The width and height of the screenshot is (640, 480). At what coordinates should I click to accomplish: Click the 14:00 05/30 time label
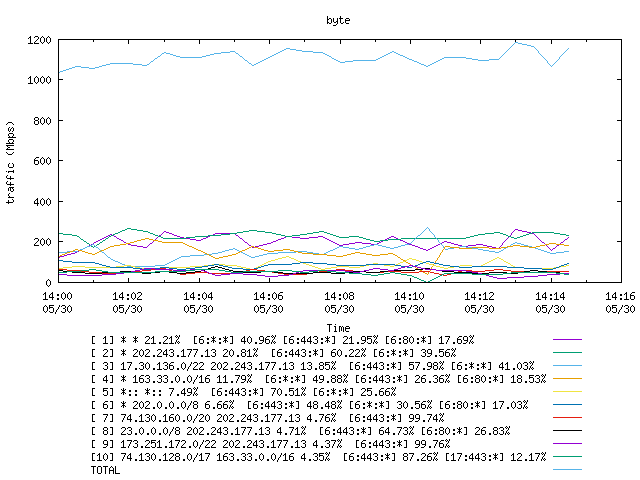(x=57, y=302)
